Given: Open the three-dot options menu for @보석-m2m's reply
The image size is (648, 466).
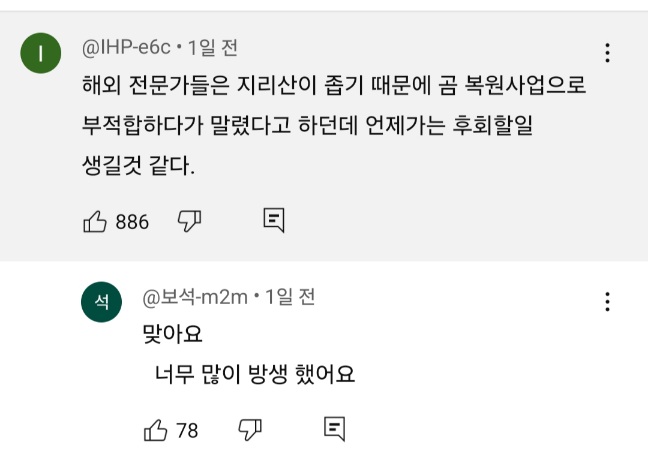Looking at the screenshot, I should pyautogui.click(x=607, y=301).
